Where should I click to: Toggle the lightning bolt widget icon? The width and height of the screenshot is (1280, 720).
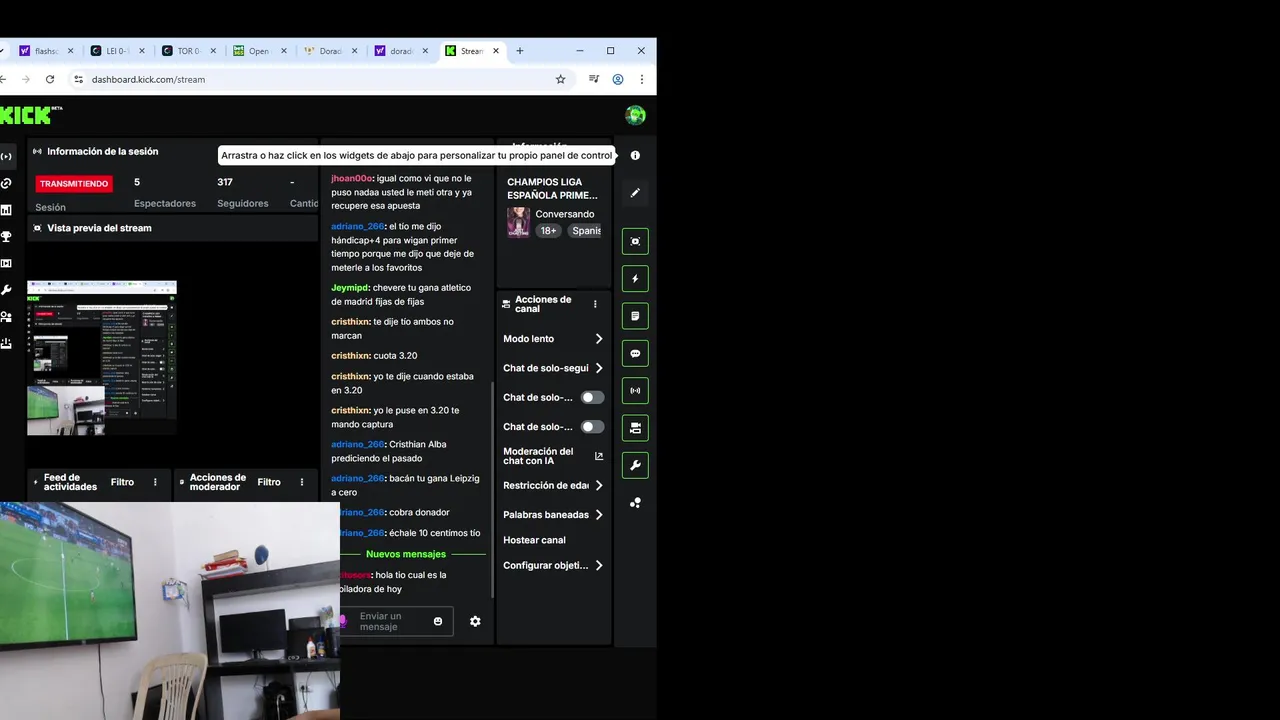pos(635,279)
